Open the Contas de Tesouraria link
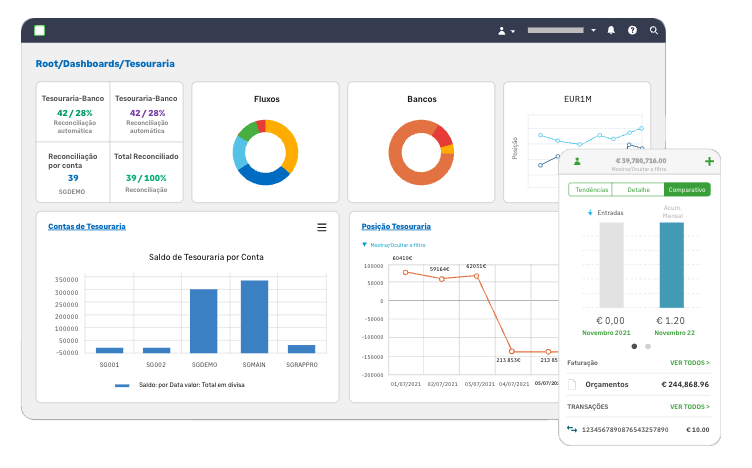 pos(87,226)
